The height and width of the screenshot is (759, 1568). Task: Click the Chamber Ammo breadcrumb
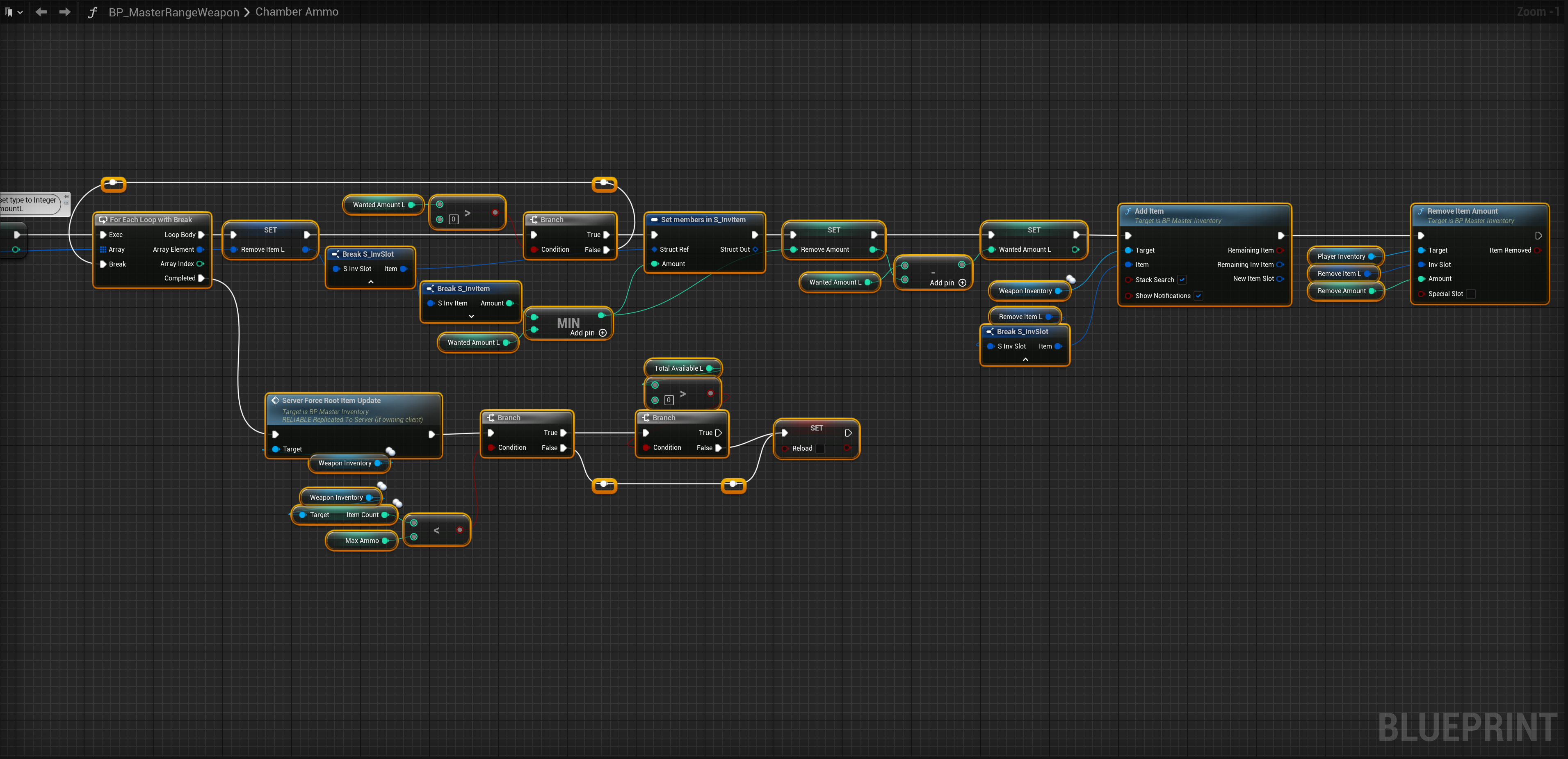click(x=297, y=12)
